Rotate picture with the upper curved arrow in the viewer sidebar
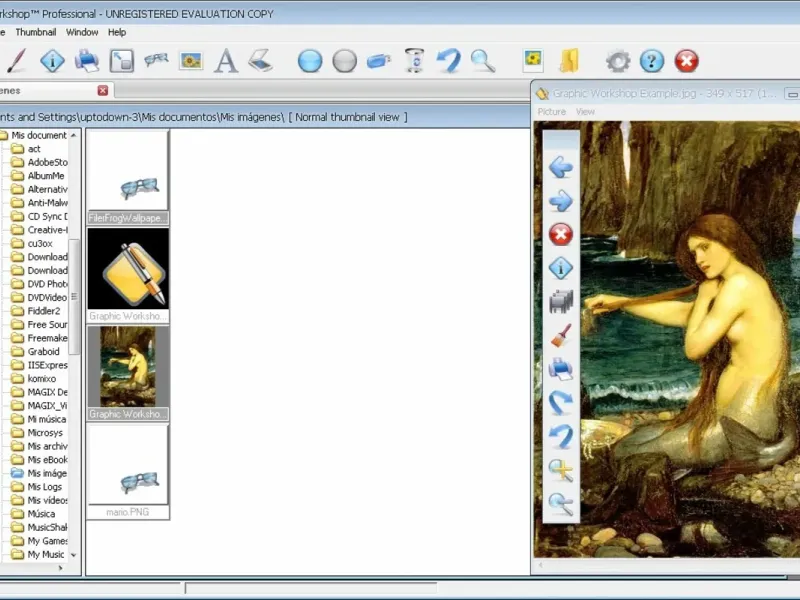The width and height of the screenshot is (800, 600). click(561, 403)
